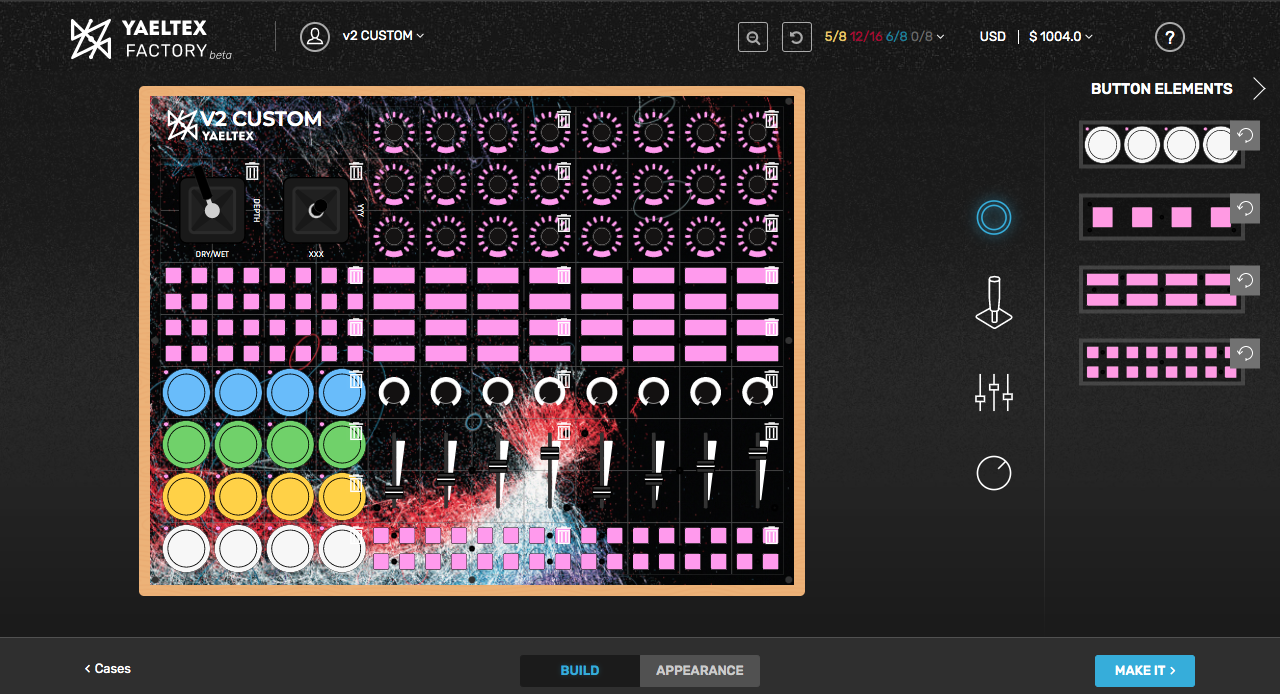Open the v2 CUSTOM dropdown
This screenshot has height=694, width=1280.
pyautogui.click(x=383, y=36)
